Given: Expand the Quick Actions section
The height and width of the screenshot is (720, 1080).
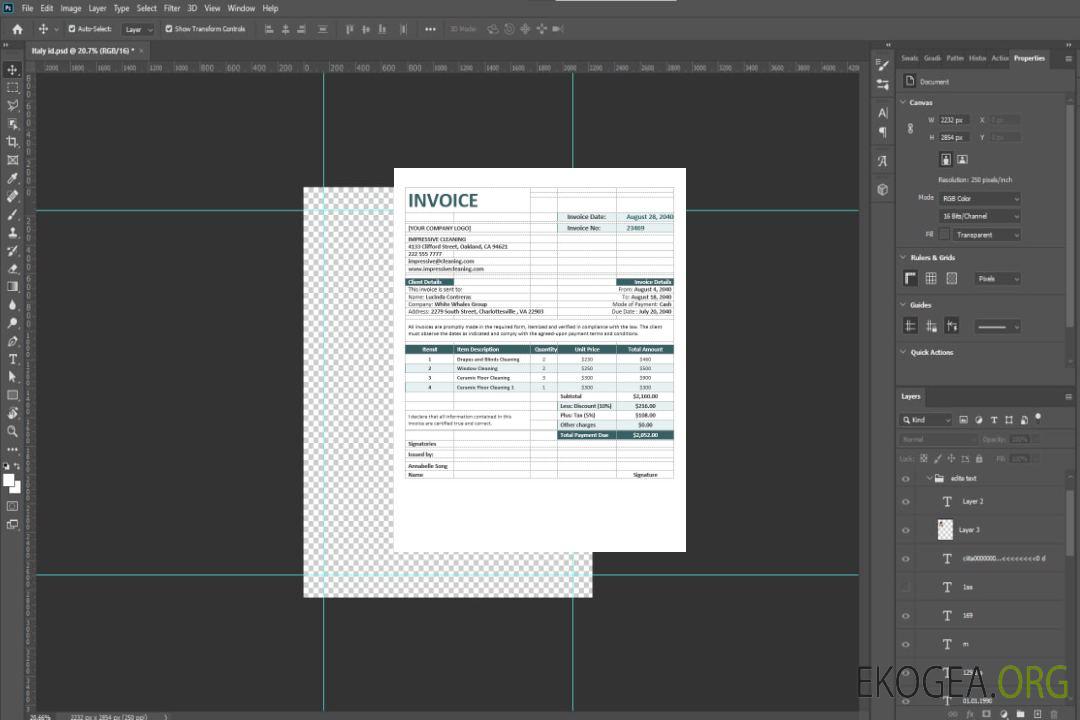Looking at the screenshot, I should coord(903,352).
